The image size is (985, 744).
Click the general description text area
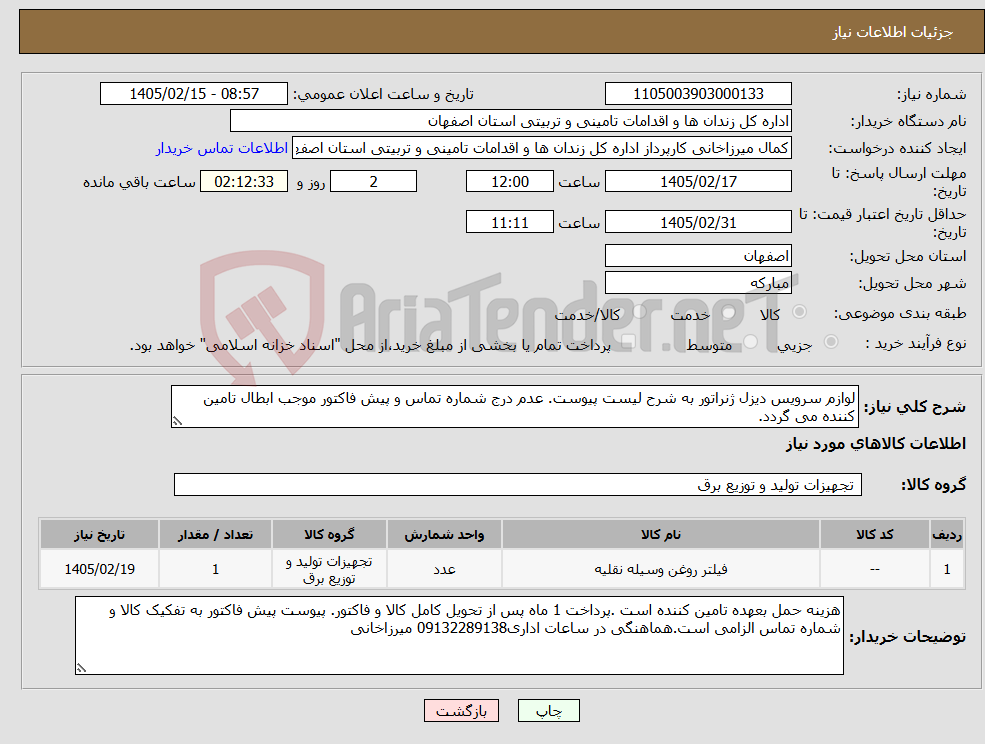tap(514, 407)
